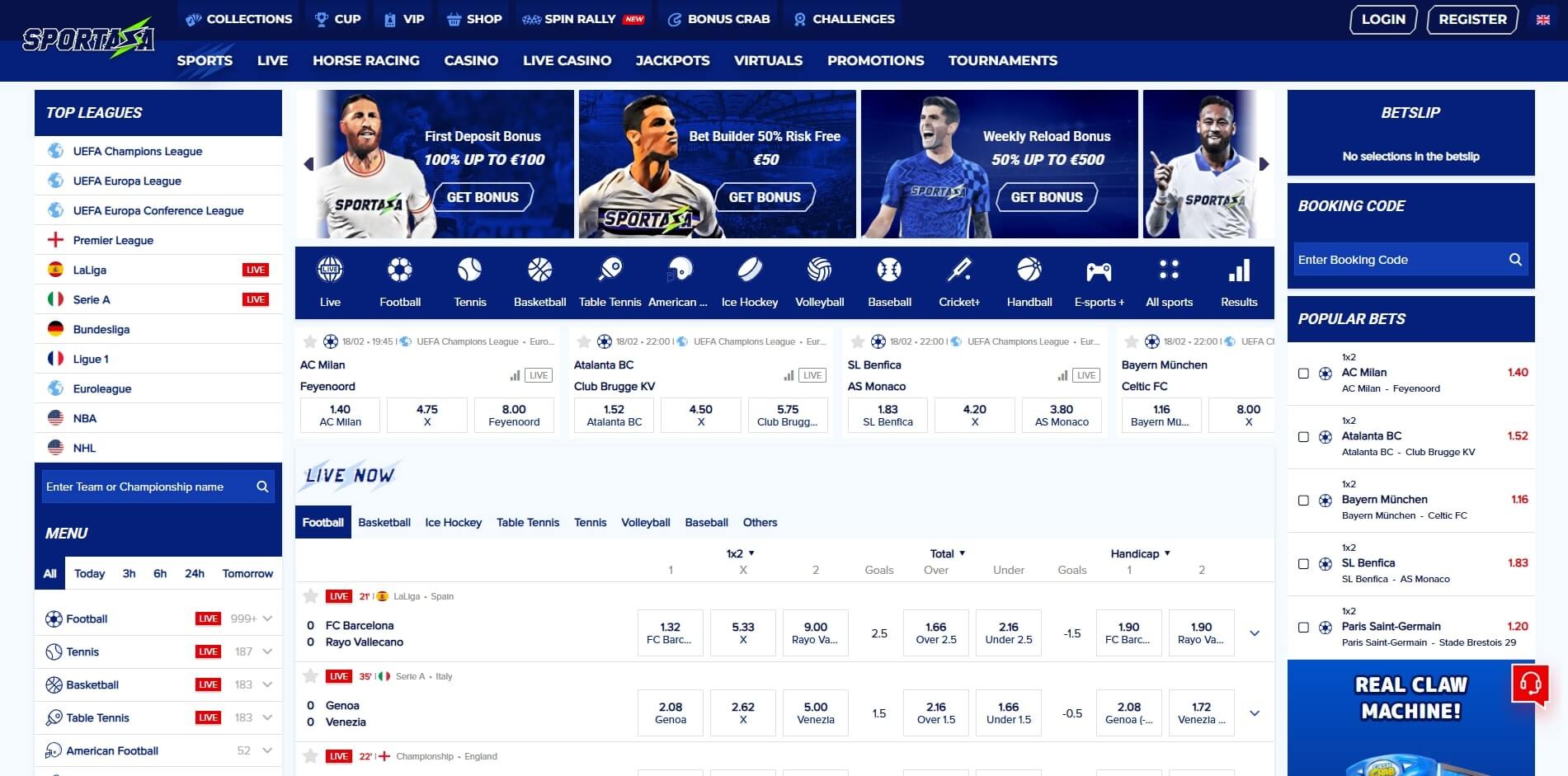The image size is (1568, 776).
Task: Click the Results bar chart icon
Action: pos(1239,270)
